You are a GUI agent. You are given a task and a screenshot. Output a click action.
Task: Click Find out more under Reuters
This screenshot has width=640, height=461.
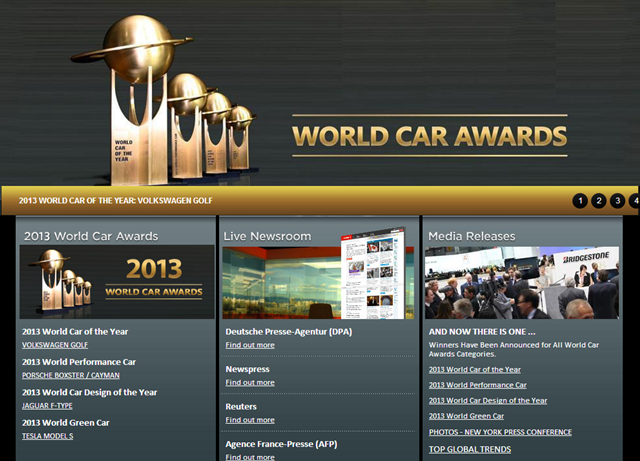(250, 420)
